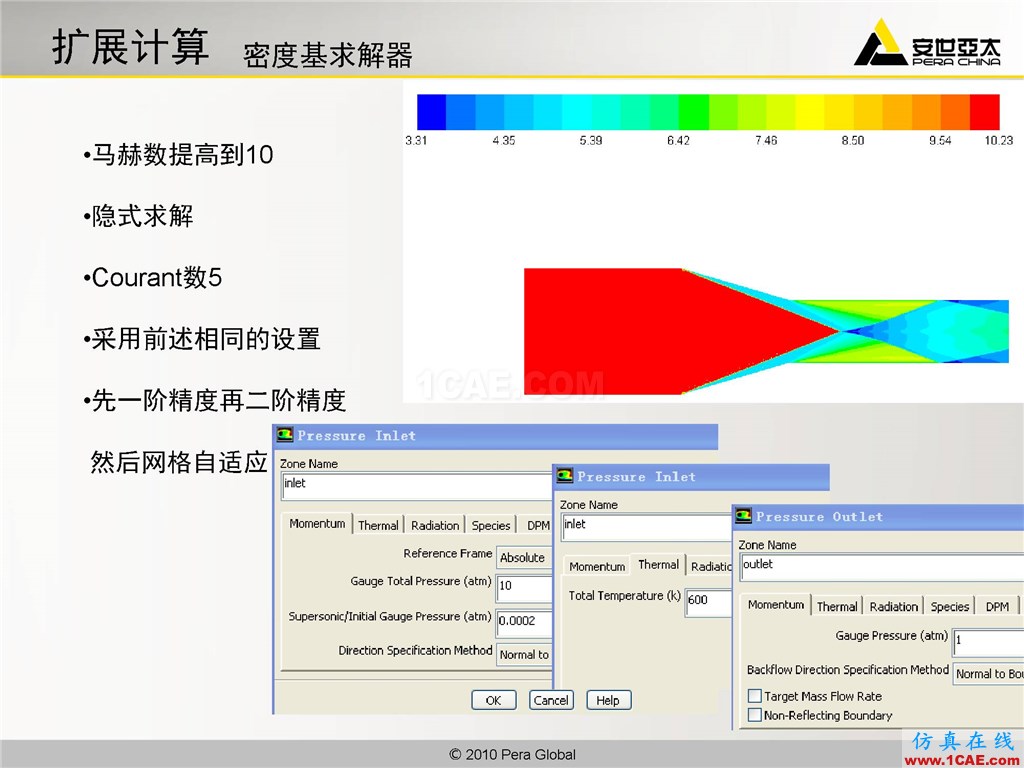Open Species tab in Pressure Outlet dialog
1024x768 pixels.
950,607
